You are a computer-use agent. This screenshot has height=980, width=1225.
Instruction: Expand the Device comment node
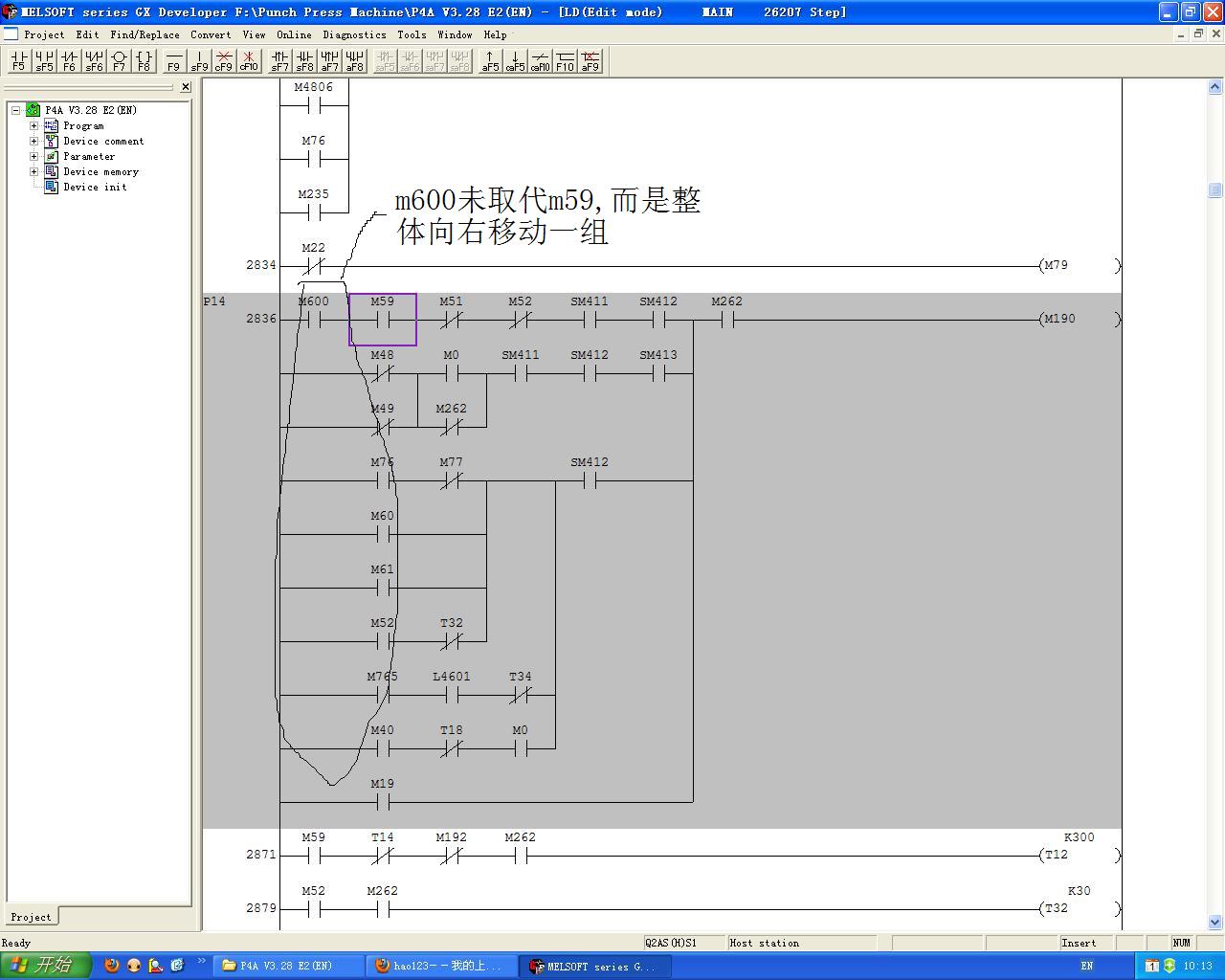pyautogui.click(x=33, y=141)
